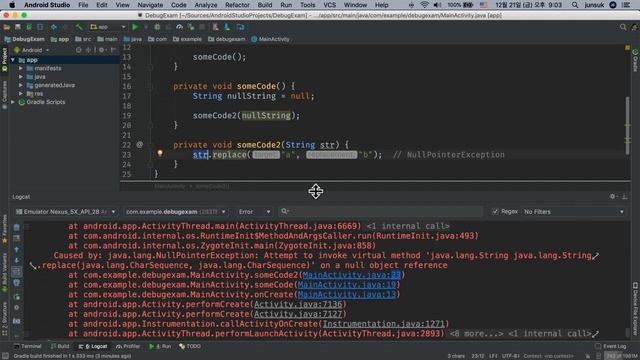Expand the manifests folder

pos(21,68)
